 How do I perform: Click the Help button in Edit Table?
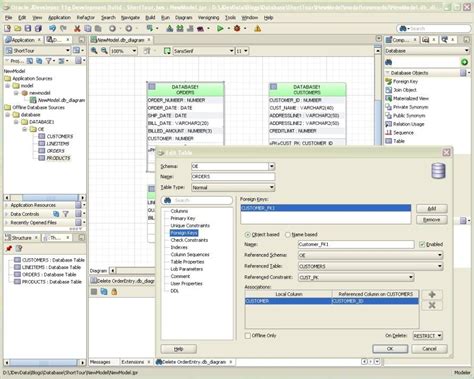[x=179, y=349]
